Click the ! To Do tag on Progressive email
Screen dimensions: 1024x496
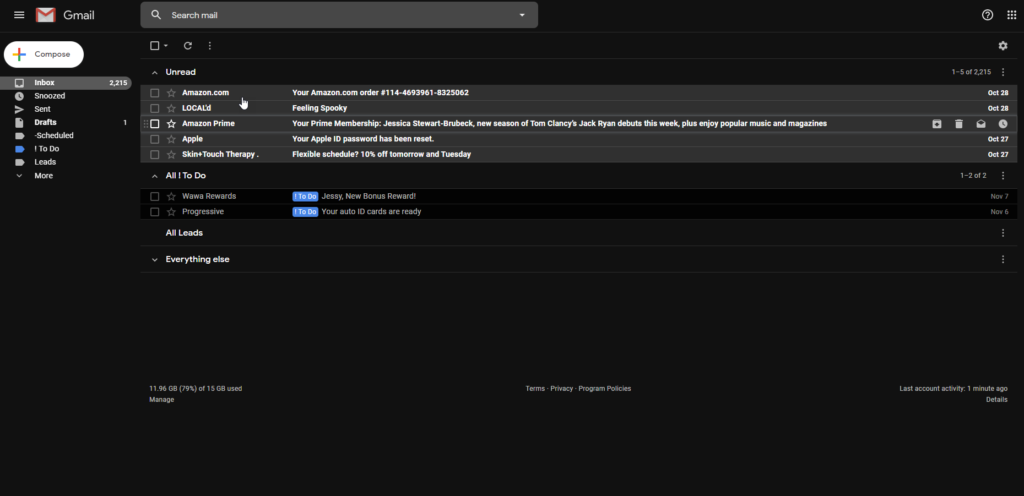click(305, 212)
